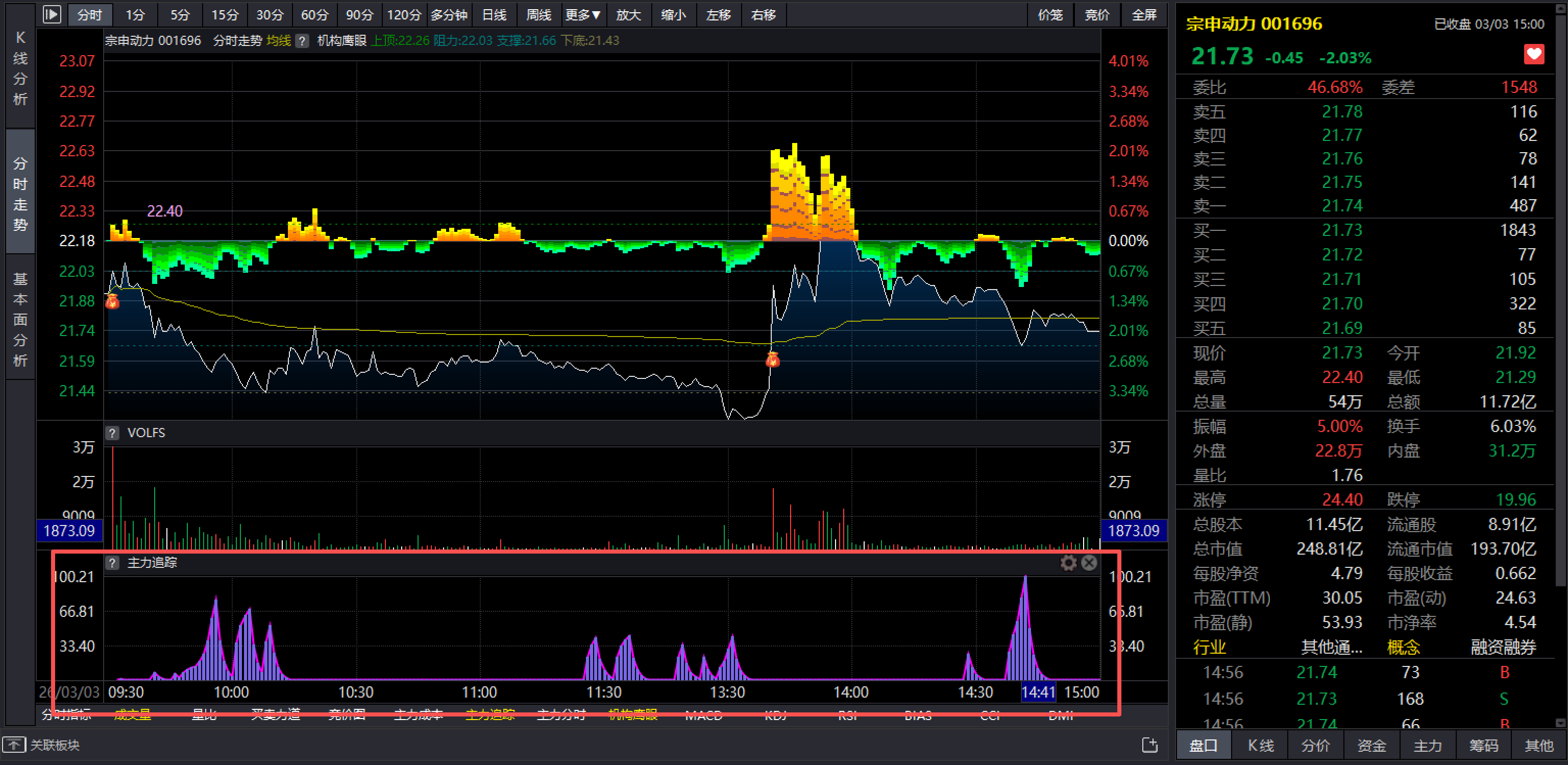Click the help icon beside VOLFS

pos(112,433)
